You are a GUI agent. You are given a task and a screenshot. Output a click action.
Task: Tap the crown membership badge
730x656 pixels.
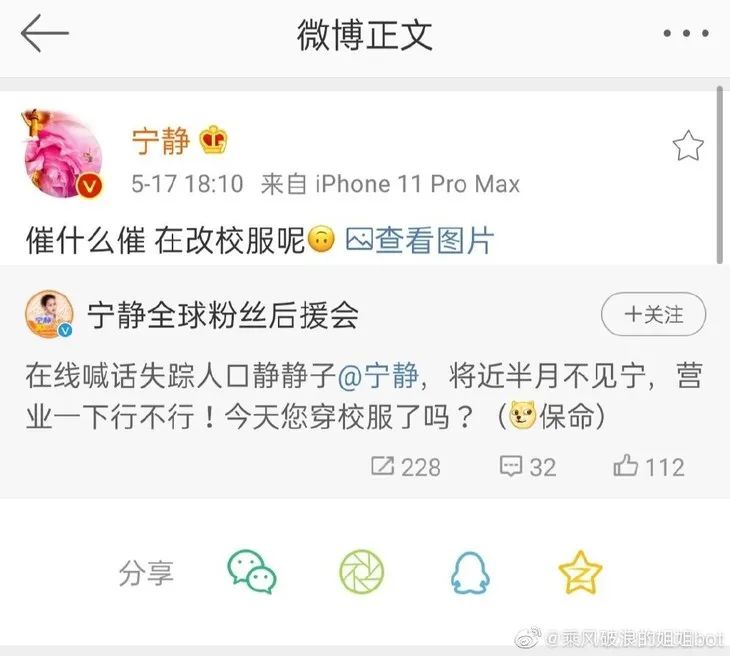click(x=214, y=140)
